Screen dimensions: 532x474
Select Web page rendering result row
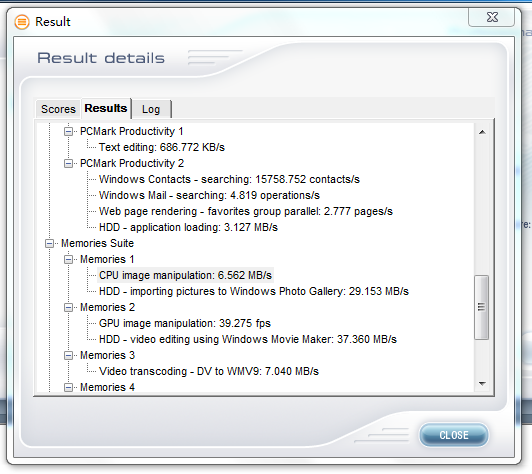tap(246, 211)
